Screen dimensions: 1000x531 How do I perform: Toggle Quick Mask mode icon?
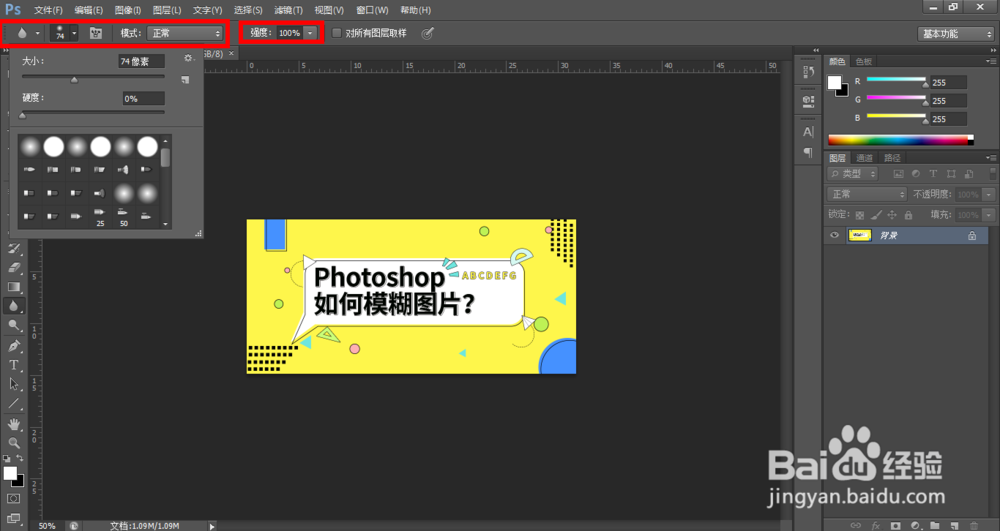tap(14, 498)
